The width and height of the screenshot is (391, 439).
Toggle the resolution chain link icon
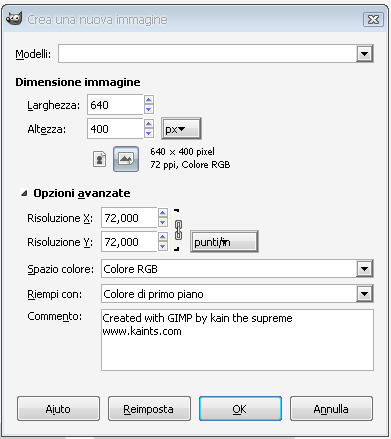tap(178, 230)
